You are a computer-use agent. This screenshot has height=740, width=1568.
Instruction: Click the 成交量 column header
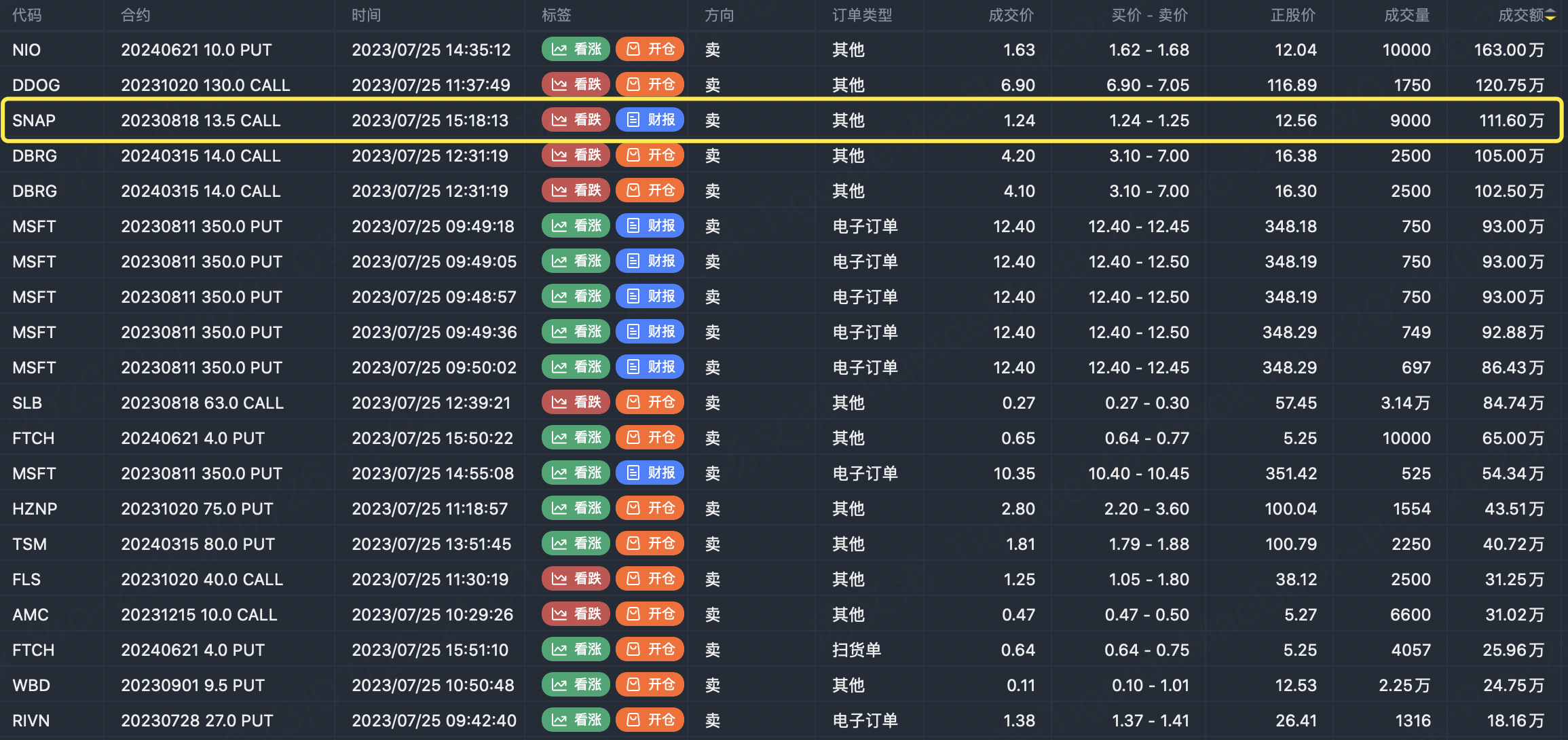(x=1407, y=15)
